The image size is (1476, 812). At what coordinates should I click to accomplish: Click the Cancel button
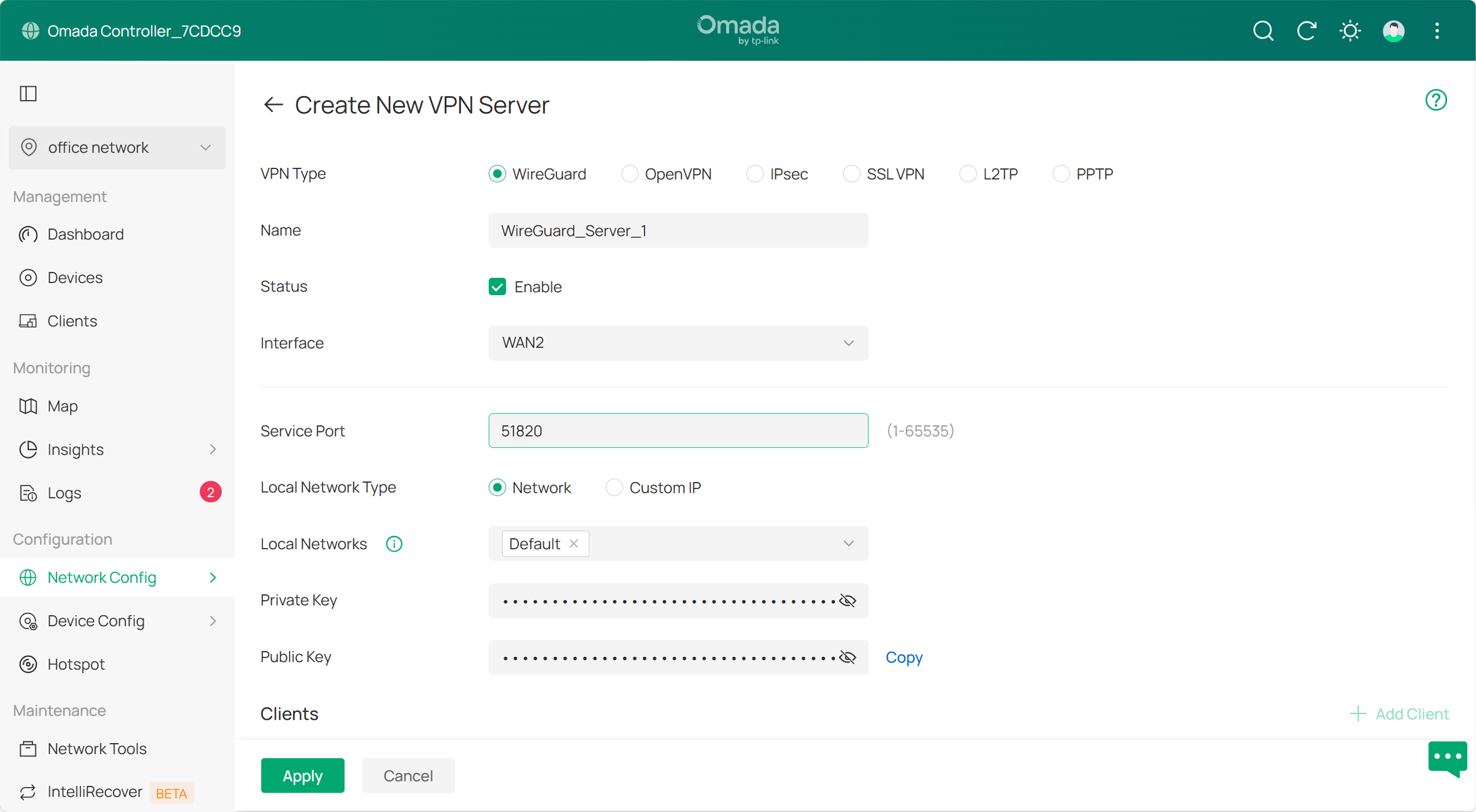408,775
